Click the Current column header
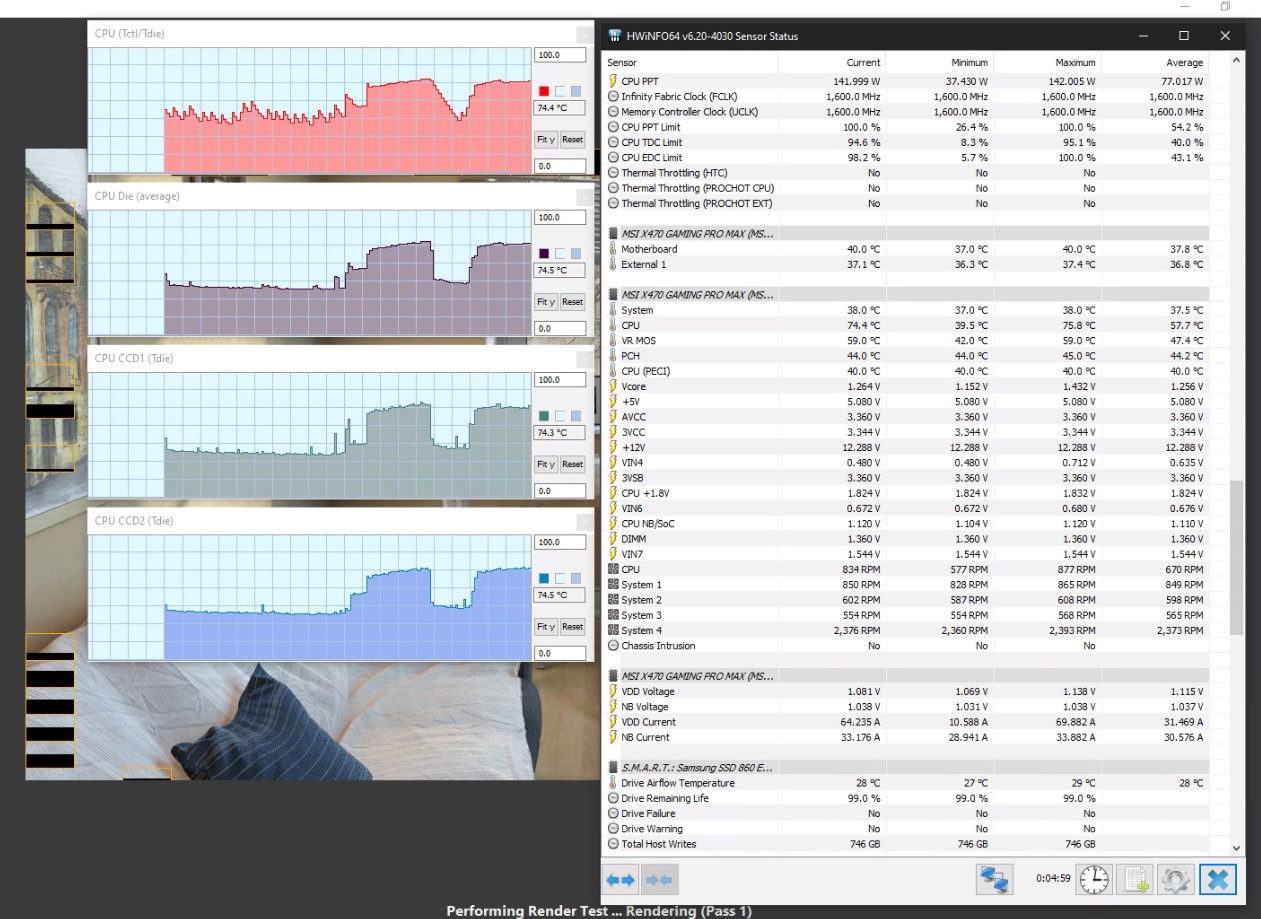Viewport: 1261px width, 919px height. [832, 62]
